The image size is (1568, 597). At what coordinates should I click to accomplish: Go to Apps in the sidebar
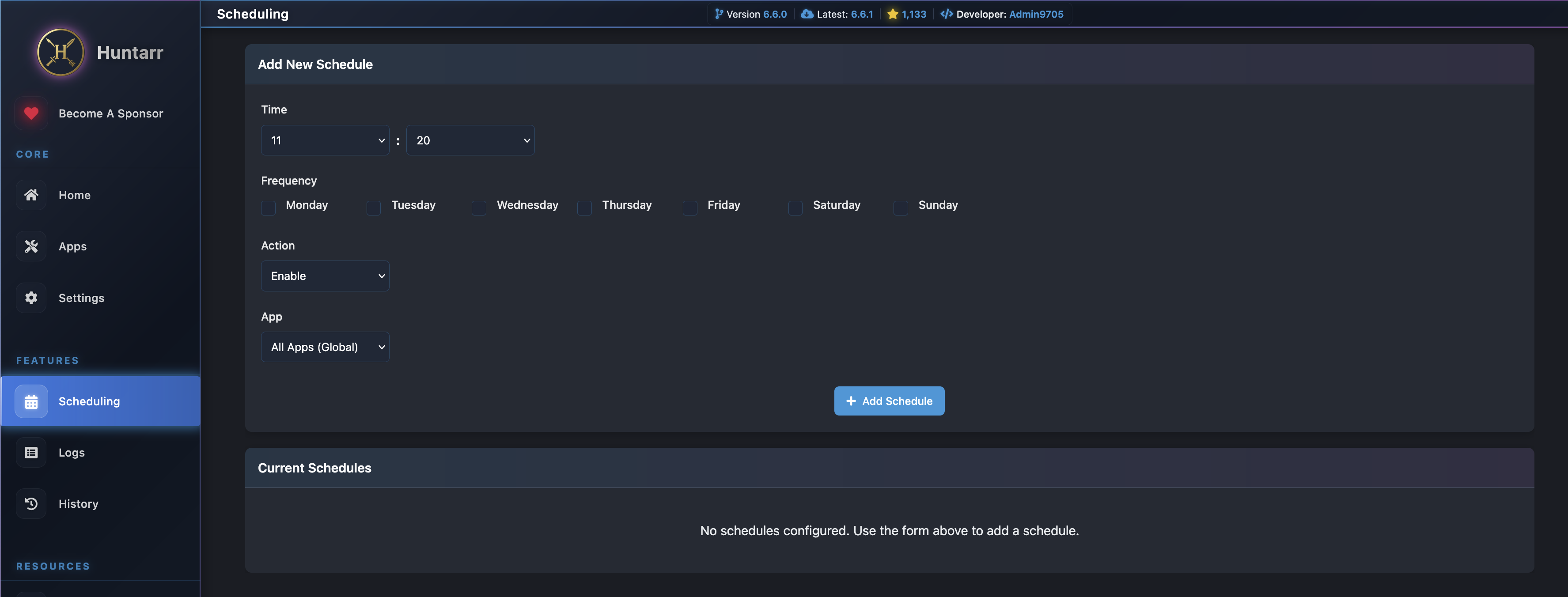coord(100,246)
